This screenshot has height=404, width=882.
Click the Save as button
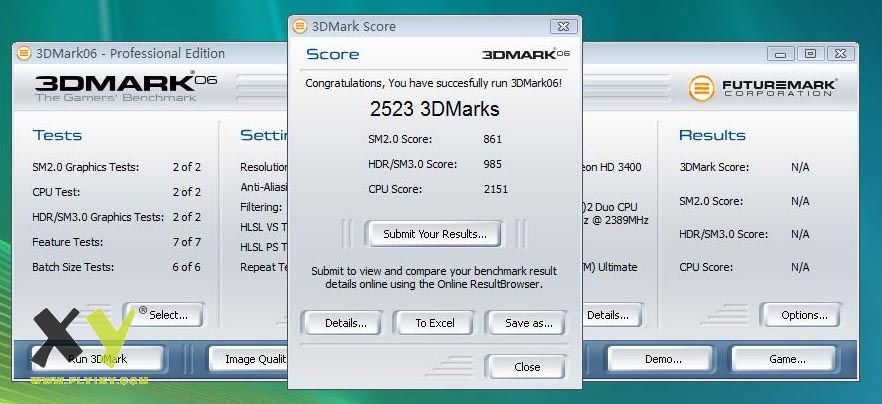coord(528,323)
